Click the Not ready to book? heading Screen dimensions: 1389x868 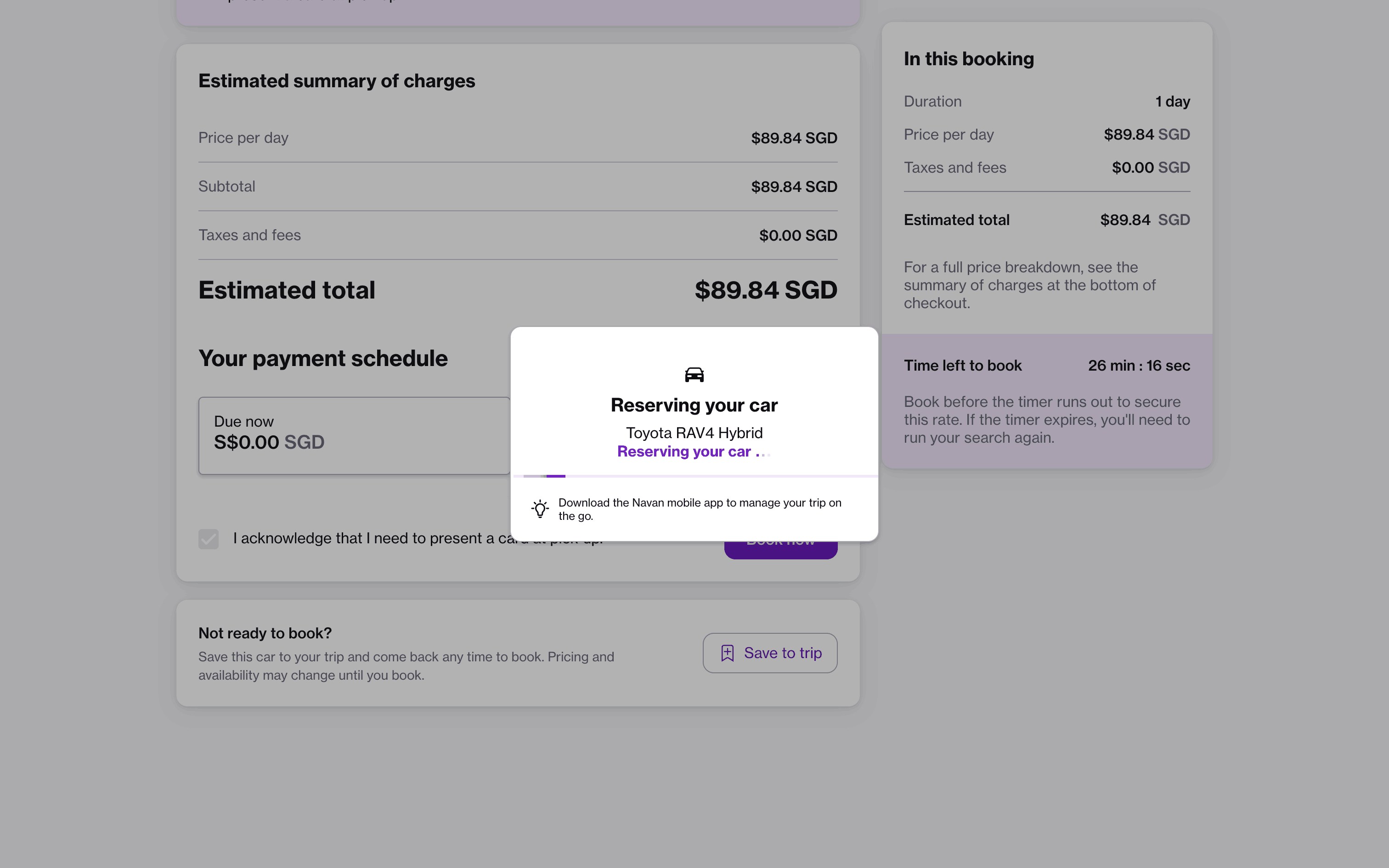point(265,633)
